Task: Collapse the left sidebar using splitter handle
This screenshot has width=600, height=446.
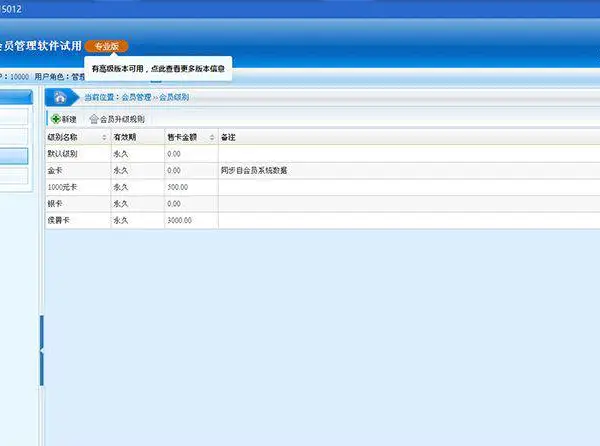Action: click(x=42, y=350)
